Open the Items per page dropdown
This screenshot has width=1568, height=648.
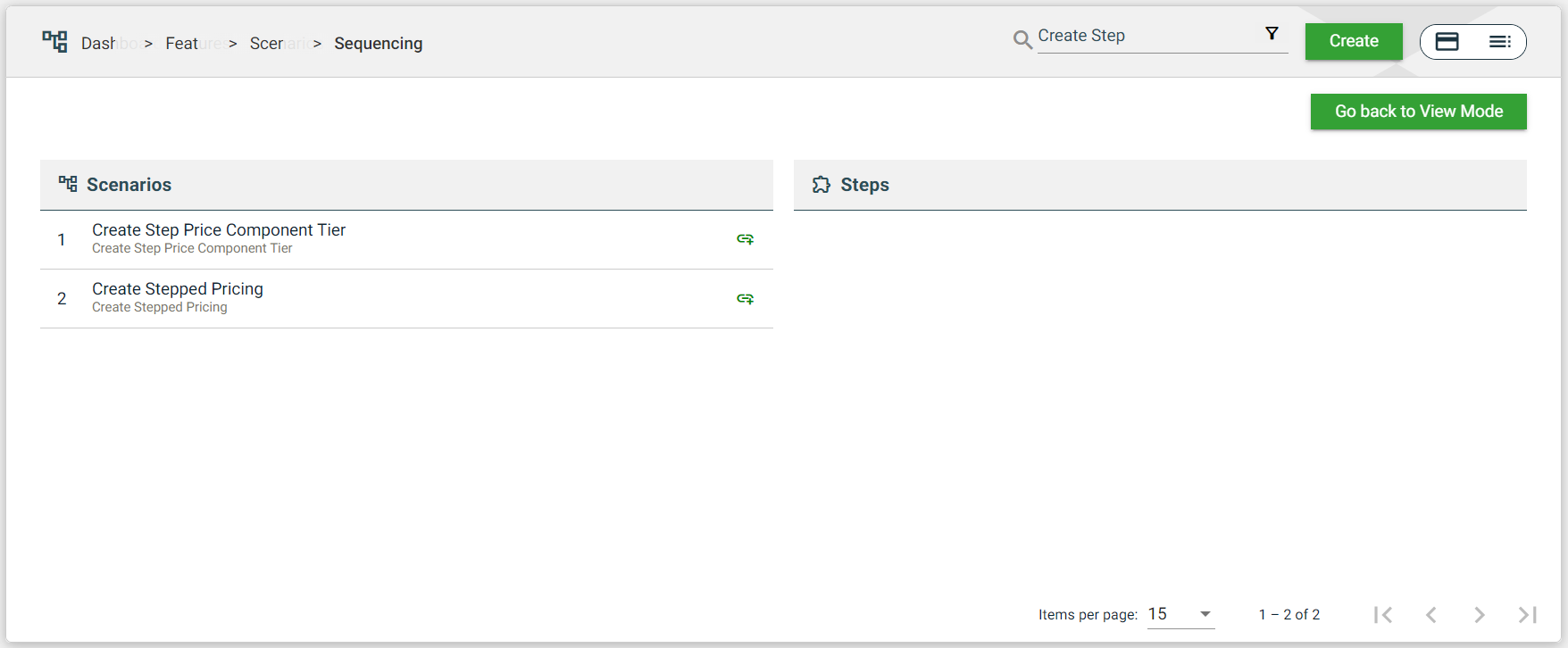click(1180, 614)
